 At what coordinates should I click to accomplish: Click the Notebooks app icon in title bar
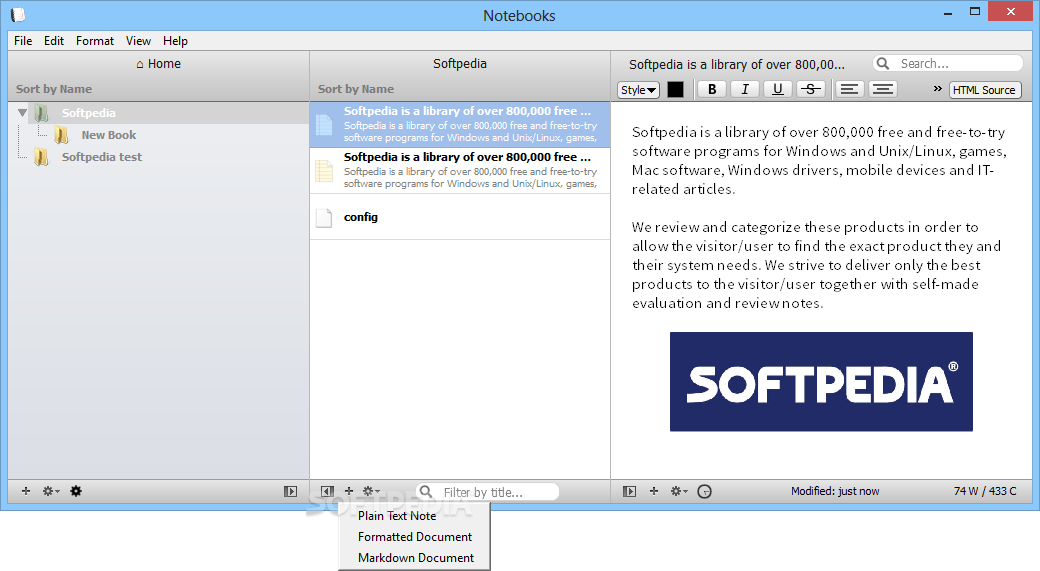click(18, 14)
